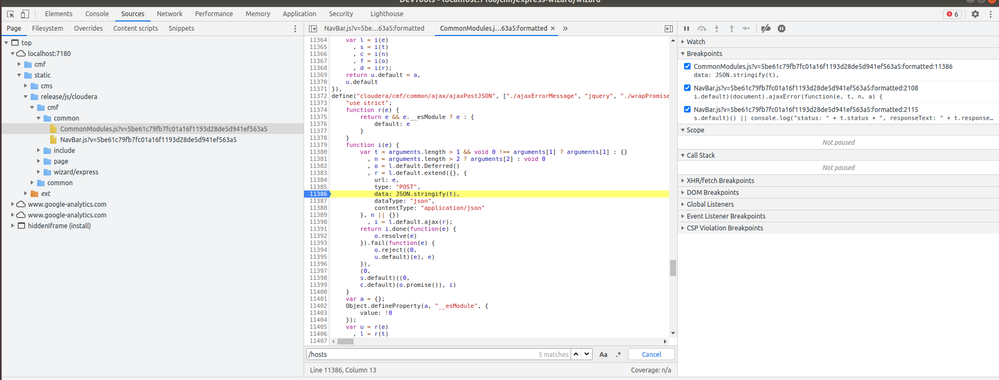Collapse the localhost:7180 tree node

(13, 54)
